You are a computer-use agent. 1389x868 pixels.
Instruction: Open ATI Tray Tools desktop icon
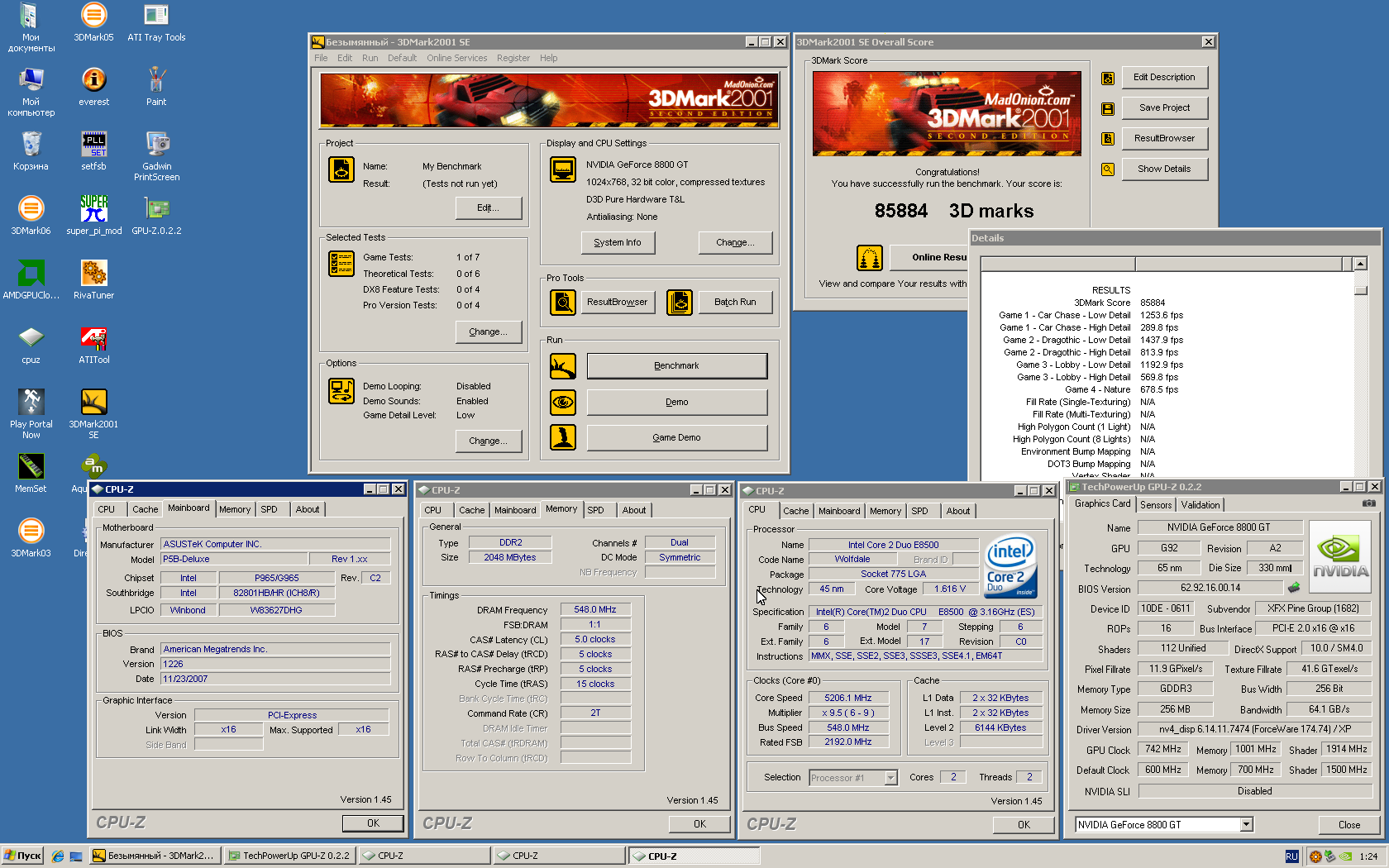pyautogui.click(x=156, y=22)
